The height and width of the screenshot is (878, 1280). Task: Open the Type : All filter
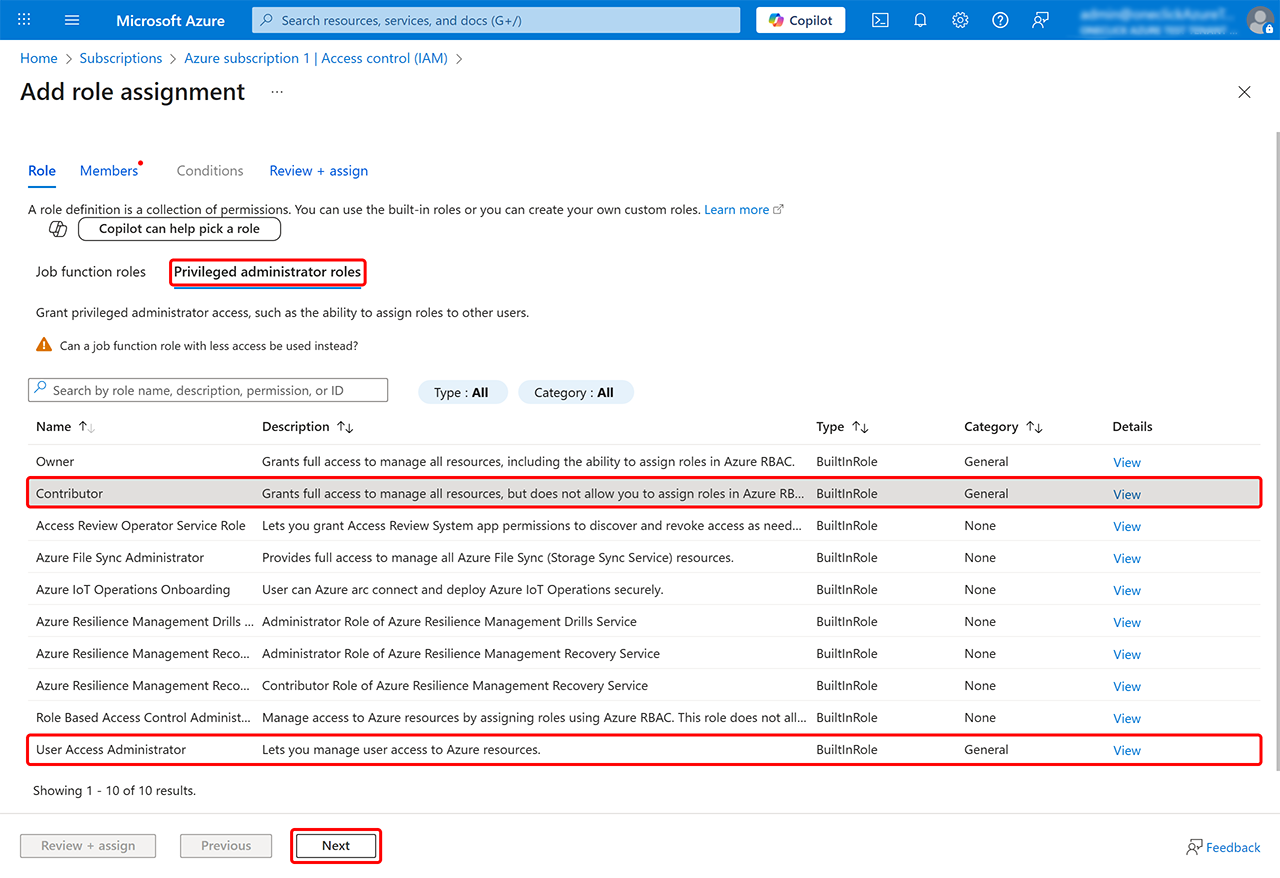coord(462,393)
